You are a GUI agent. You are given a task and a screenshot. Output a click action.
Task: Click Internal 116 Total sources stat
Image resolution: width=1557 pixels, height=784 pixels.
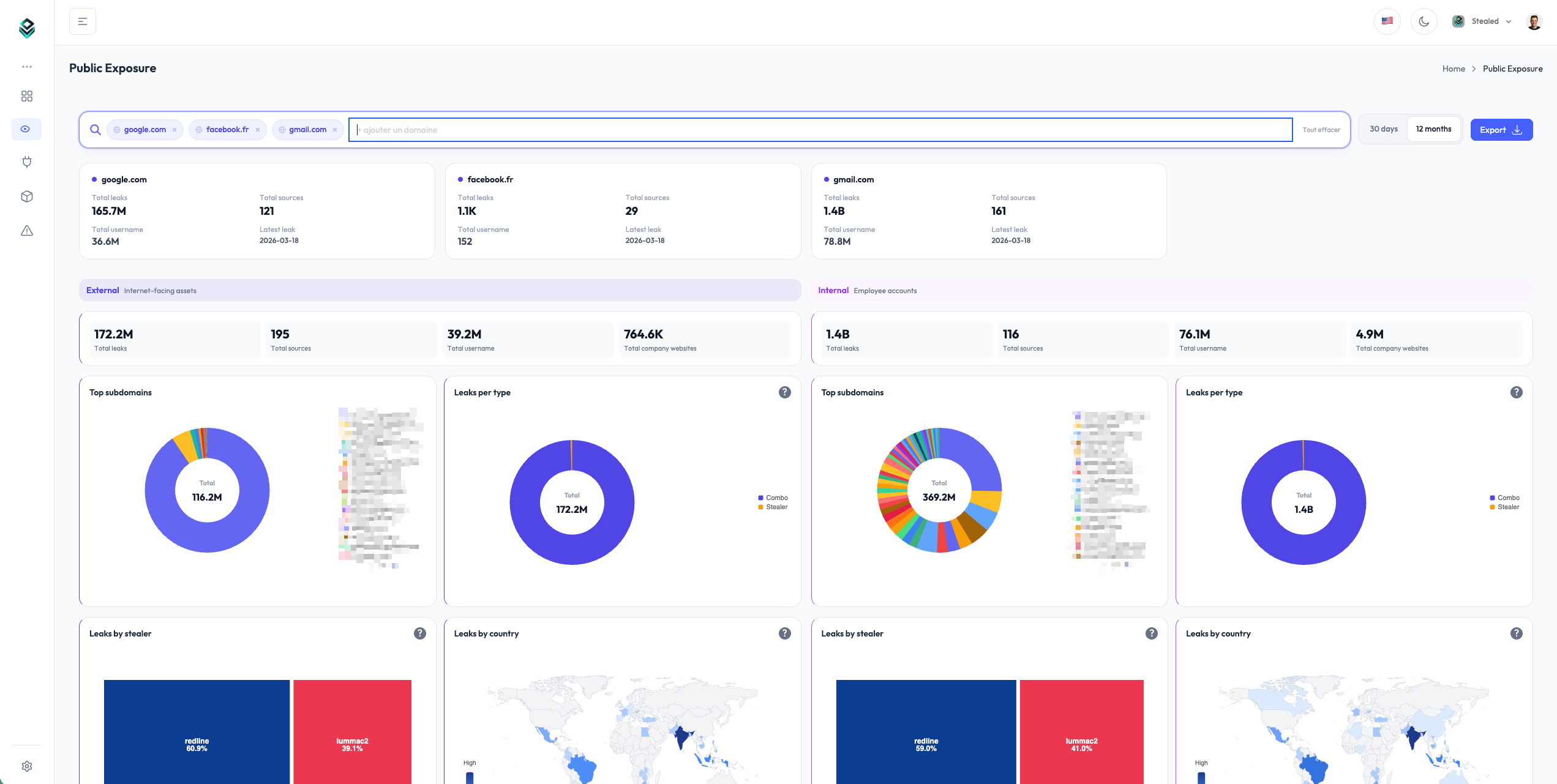pyautogui.click(x=1082, y=340)
